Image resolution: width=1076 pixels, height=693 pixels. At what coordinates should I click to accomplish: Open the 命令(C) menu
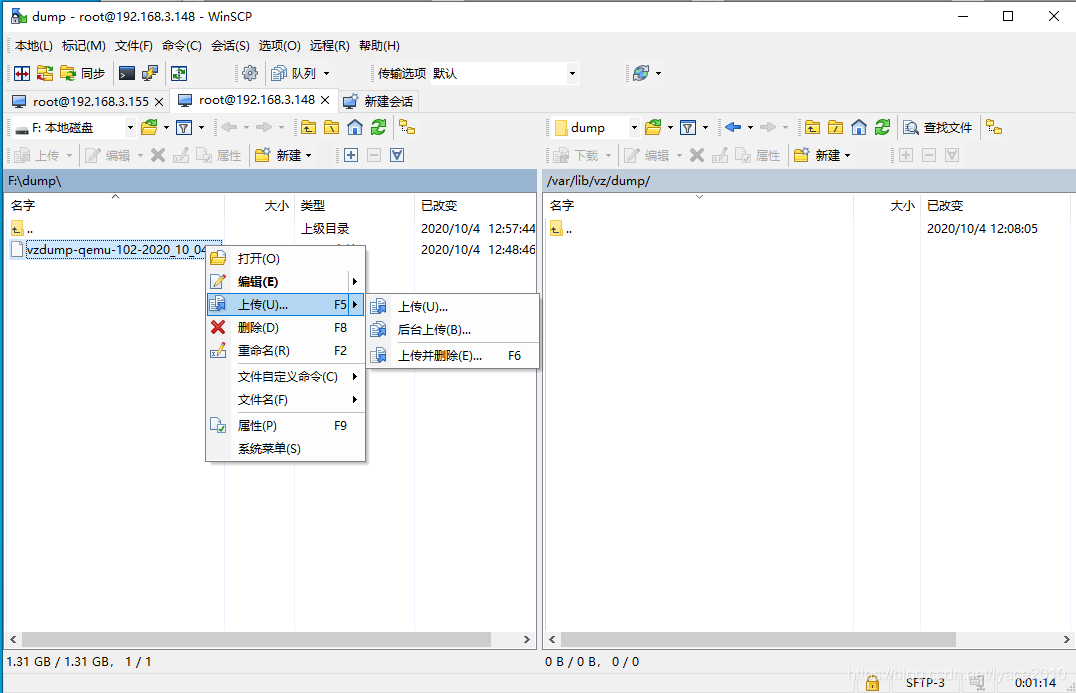[x=182, y=46]
